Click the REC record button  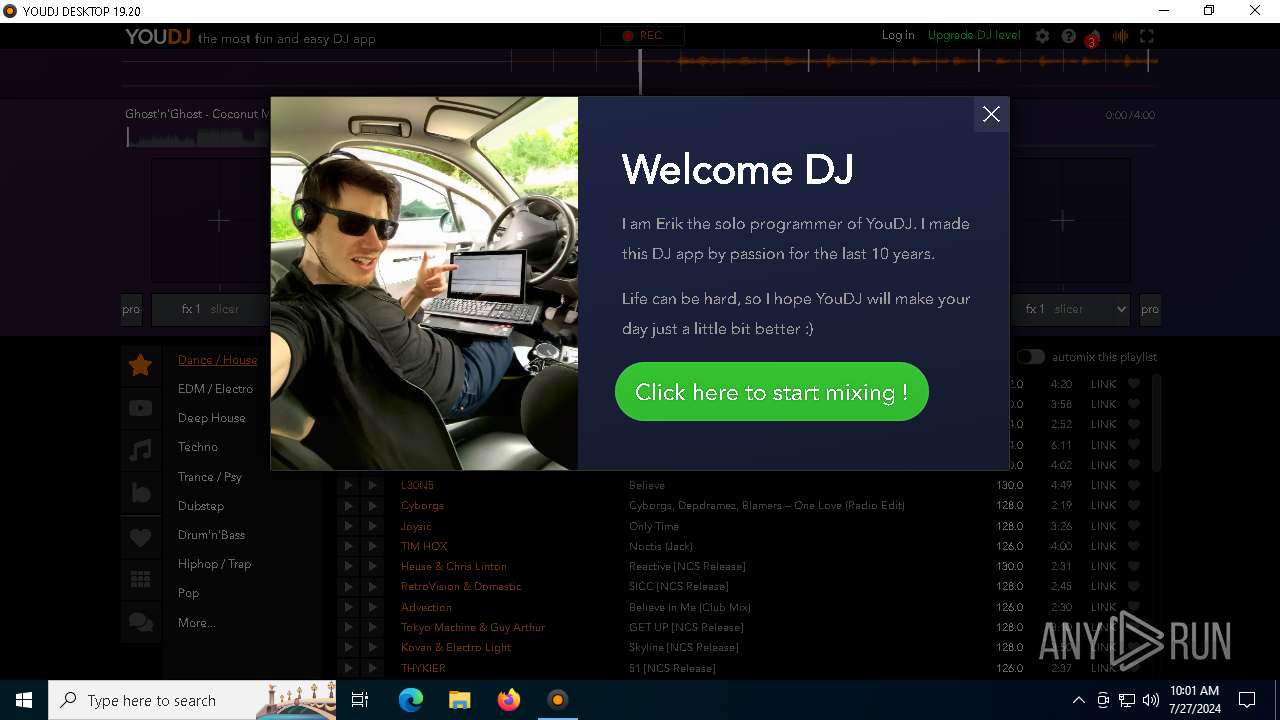pyautogui.click(x=641, y=36)
